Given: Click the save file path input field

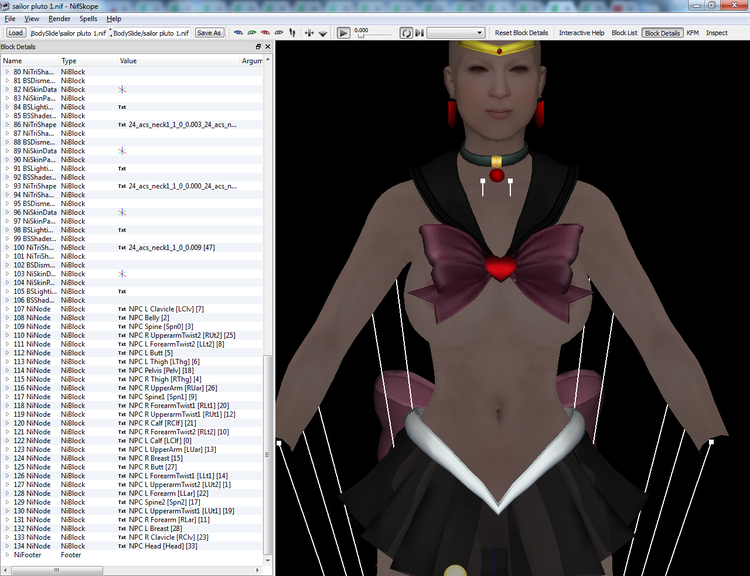Looking at the screenshot, I should [x=152, y=33].
